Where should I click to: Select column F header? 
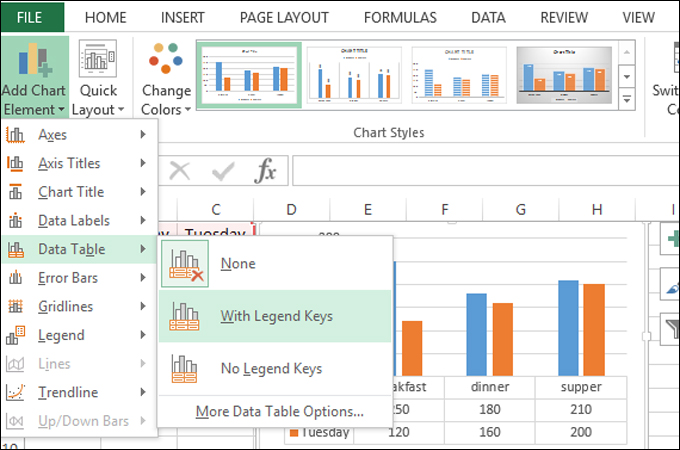445,210
